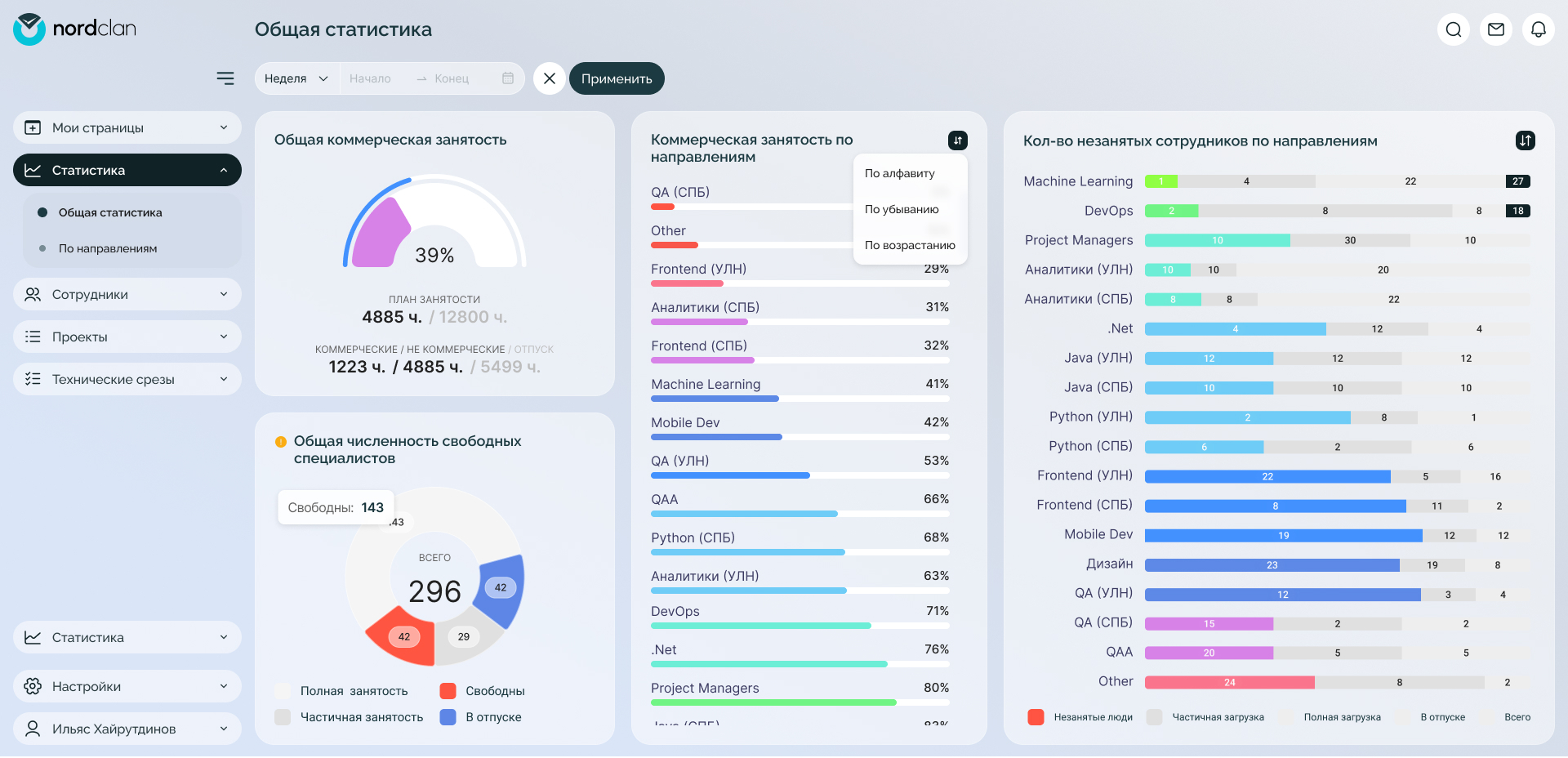Open search with the magnifier icon
The image size is (1568, 758).
pyautogui.click(x=1454, y=29)
